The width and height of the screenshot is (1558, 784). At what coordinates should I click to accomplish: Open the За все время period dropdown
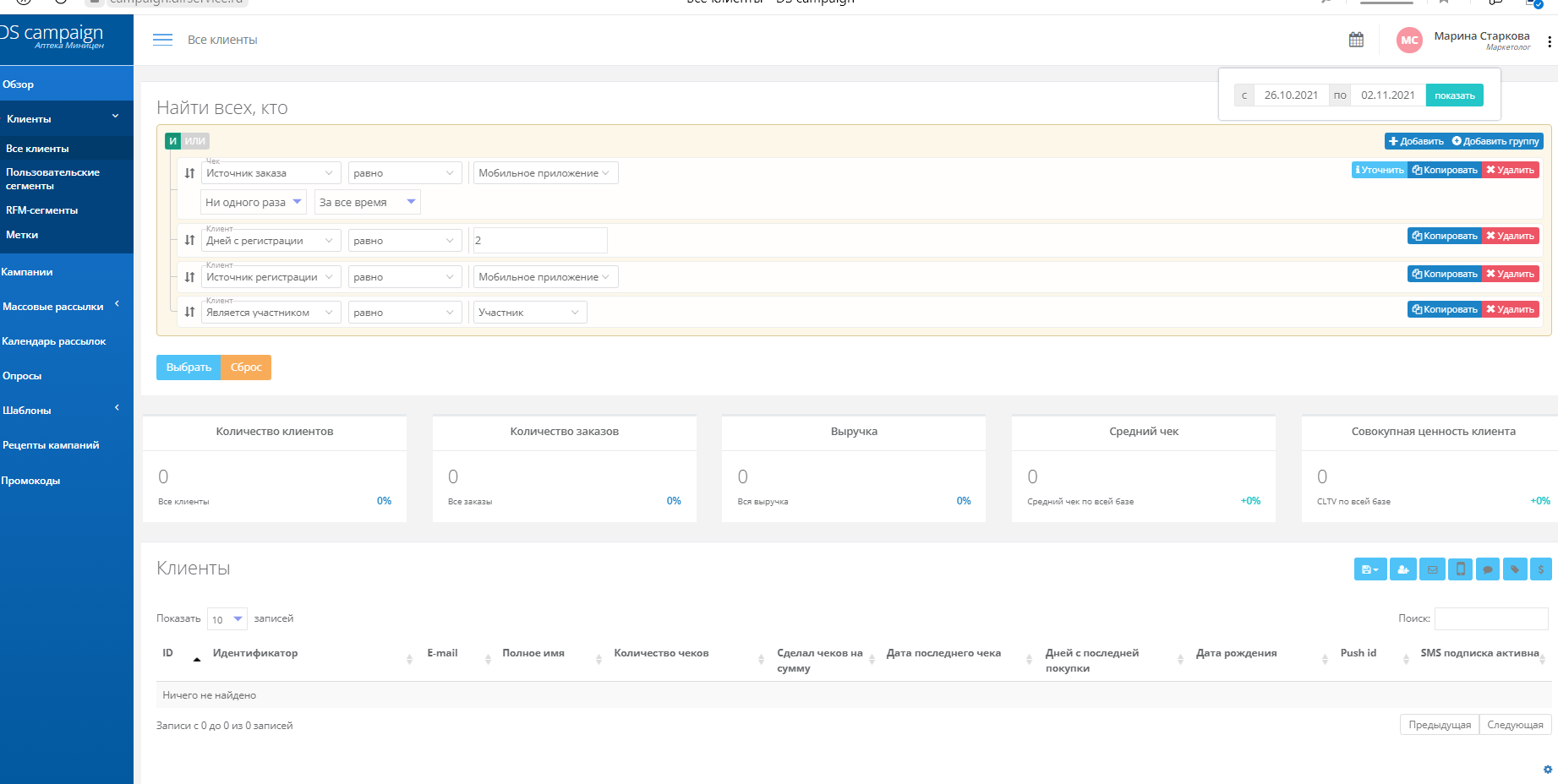click(x=367, y=202)
